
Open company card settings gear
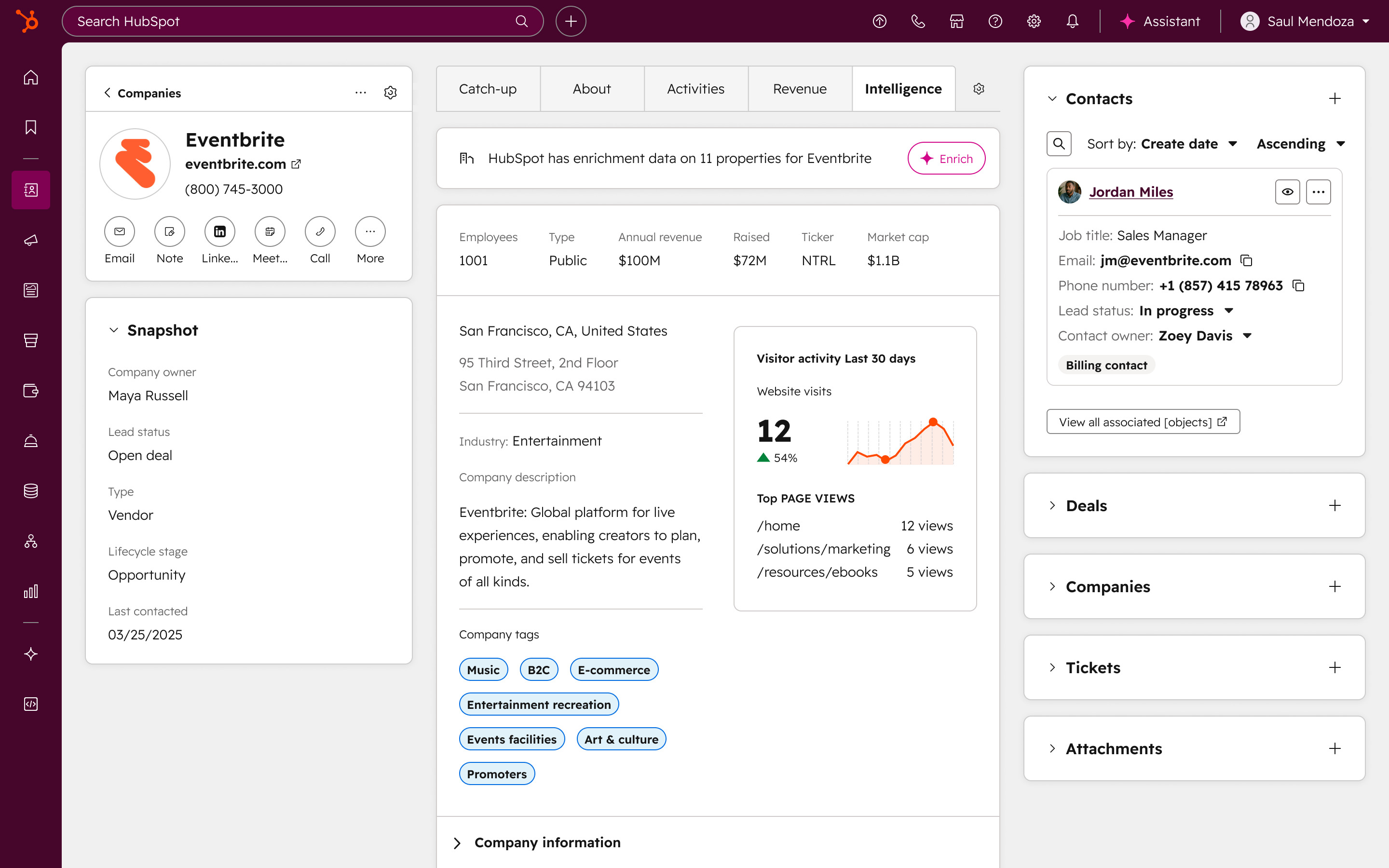pyautogui.click(x=390, y=93)
